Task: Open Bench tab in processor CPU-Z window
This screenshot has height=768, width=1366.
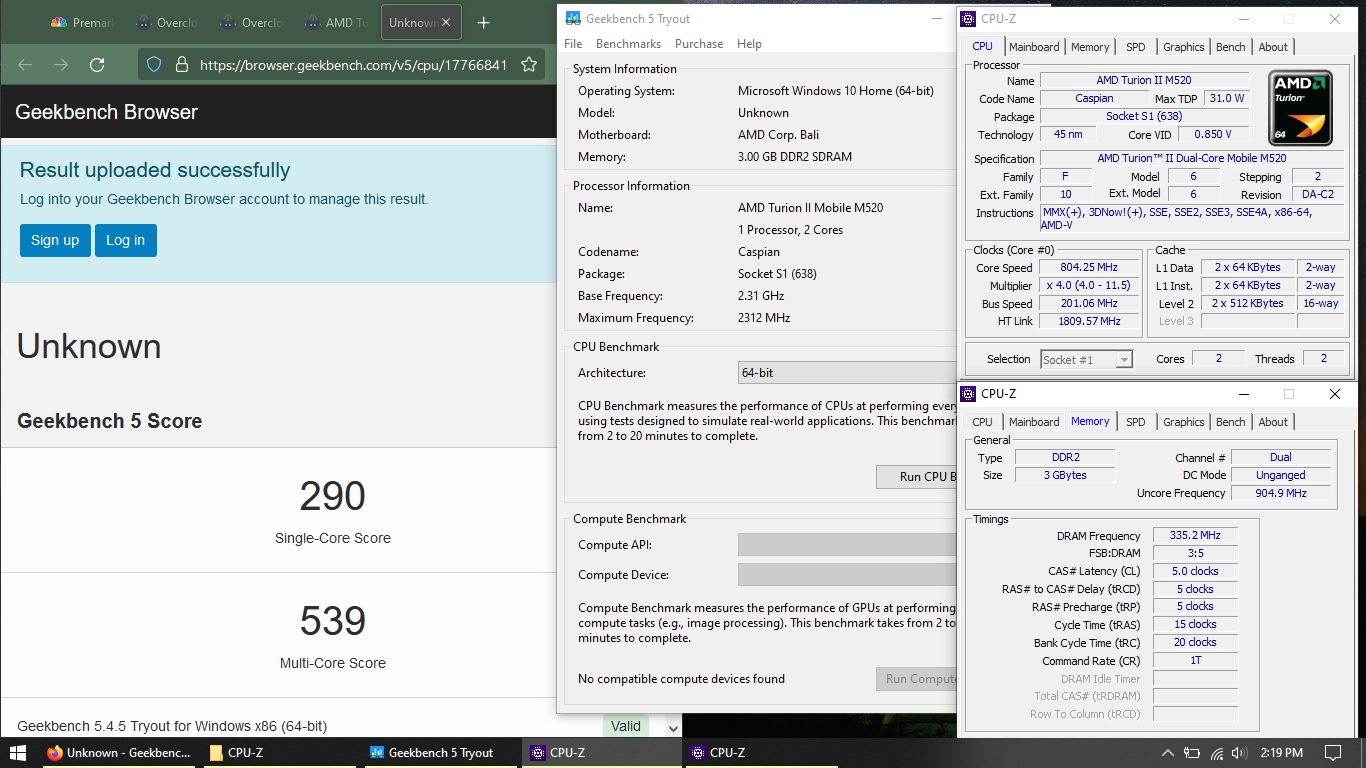Action: tap(1231, 47)
